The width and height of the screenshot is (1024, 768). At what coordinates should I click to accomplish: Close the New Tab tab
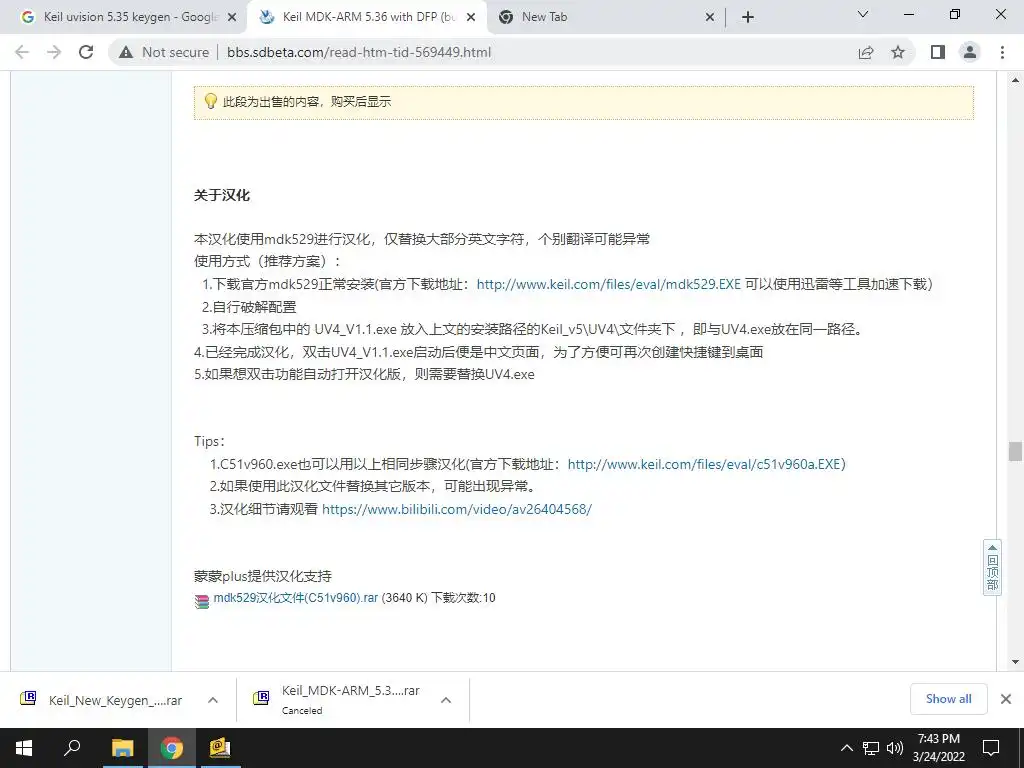pyautogui.click(x=710, y=18)
